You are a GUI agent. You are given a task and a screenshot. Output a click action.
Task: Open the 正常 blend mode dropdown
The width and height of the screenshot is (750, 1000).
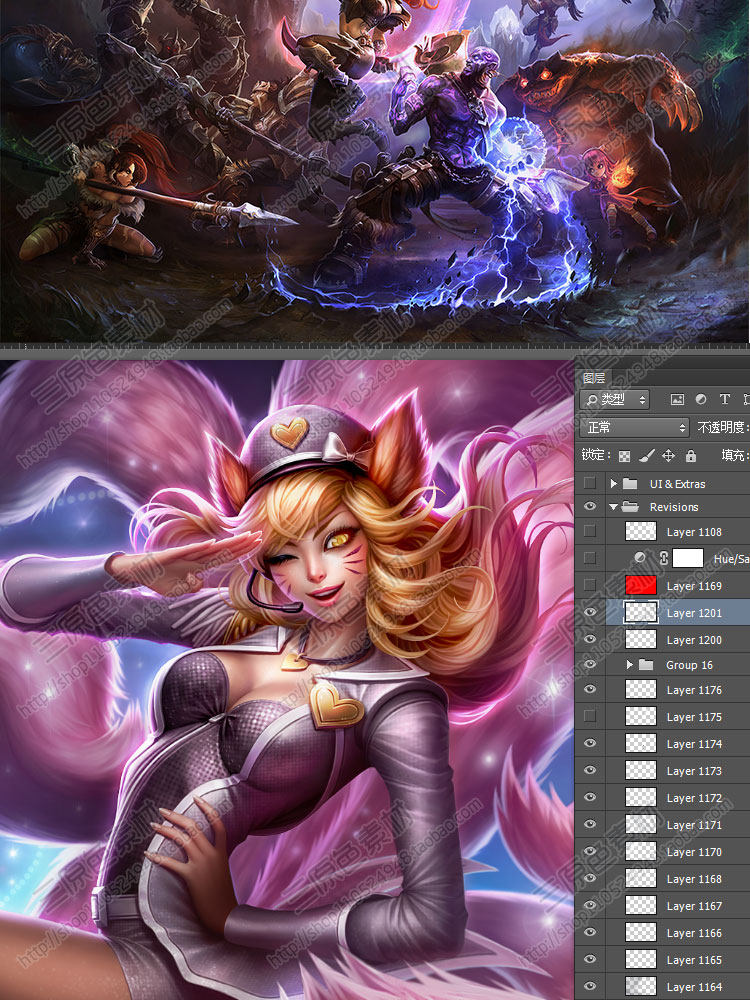tap(635, 427)
